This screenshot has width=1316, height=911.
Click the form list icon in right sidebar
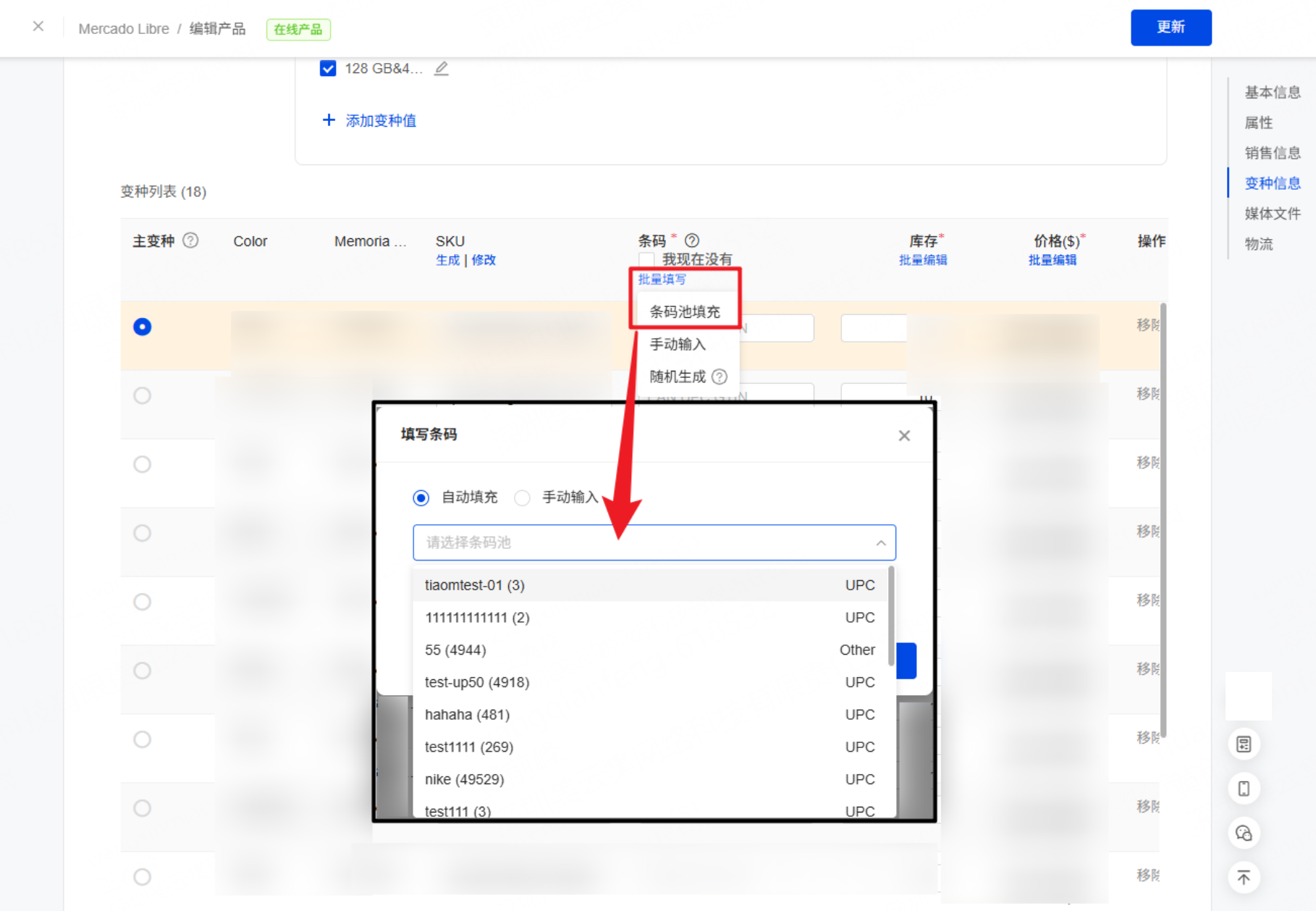pos(1244,744)
